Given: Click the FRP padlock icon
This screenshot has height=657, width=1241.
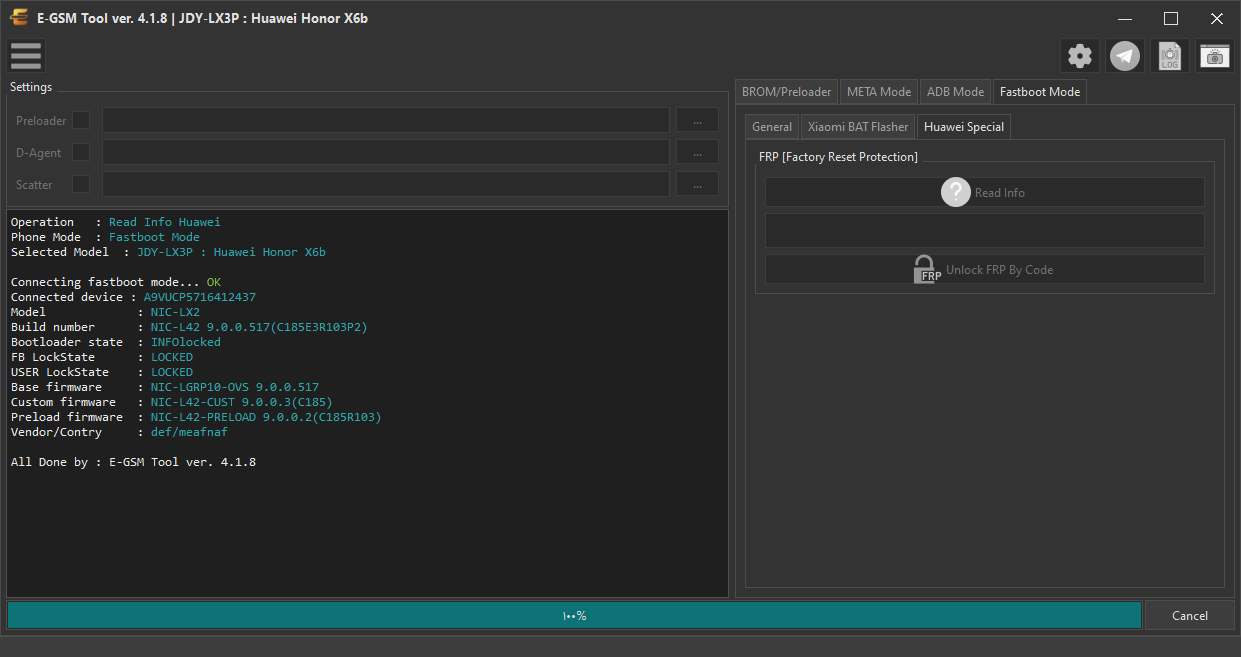Looking at the screenshot, I should [928, 269].
